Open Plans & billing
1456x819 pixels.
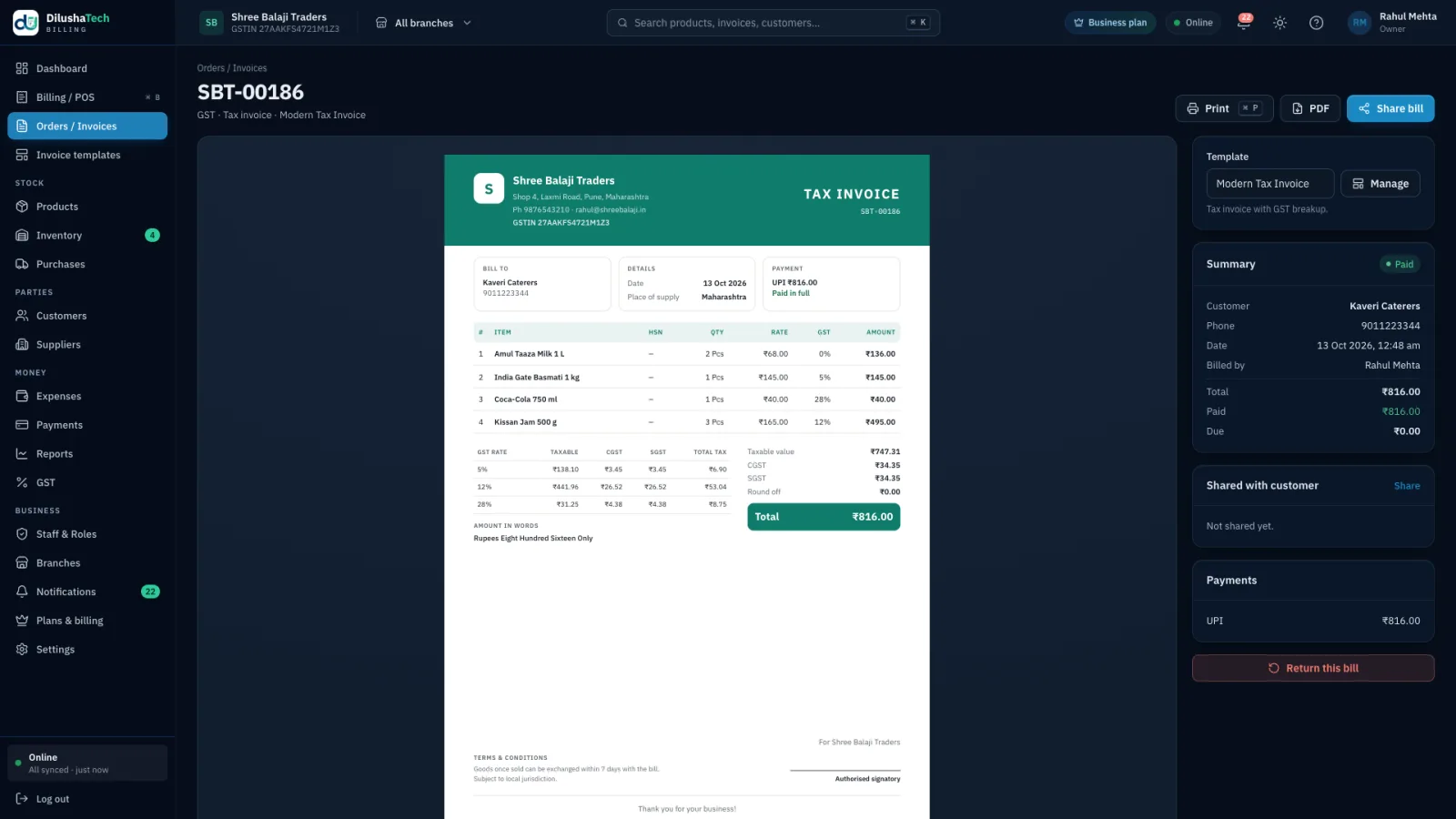point(87,621)
